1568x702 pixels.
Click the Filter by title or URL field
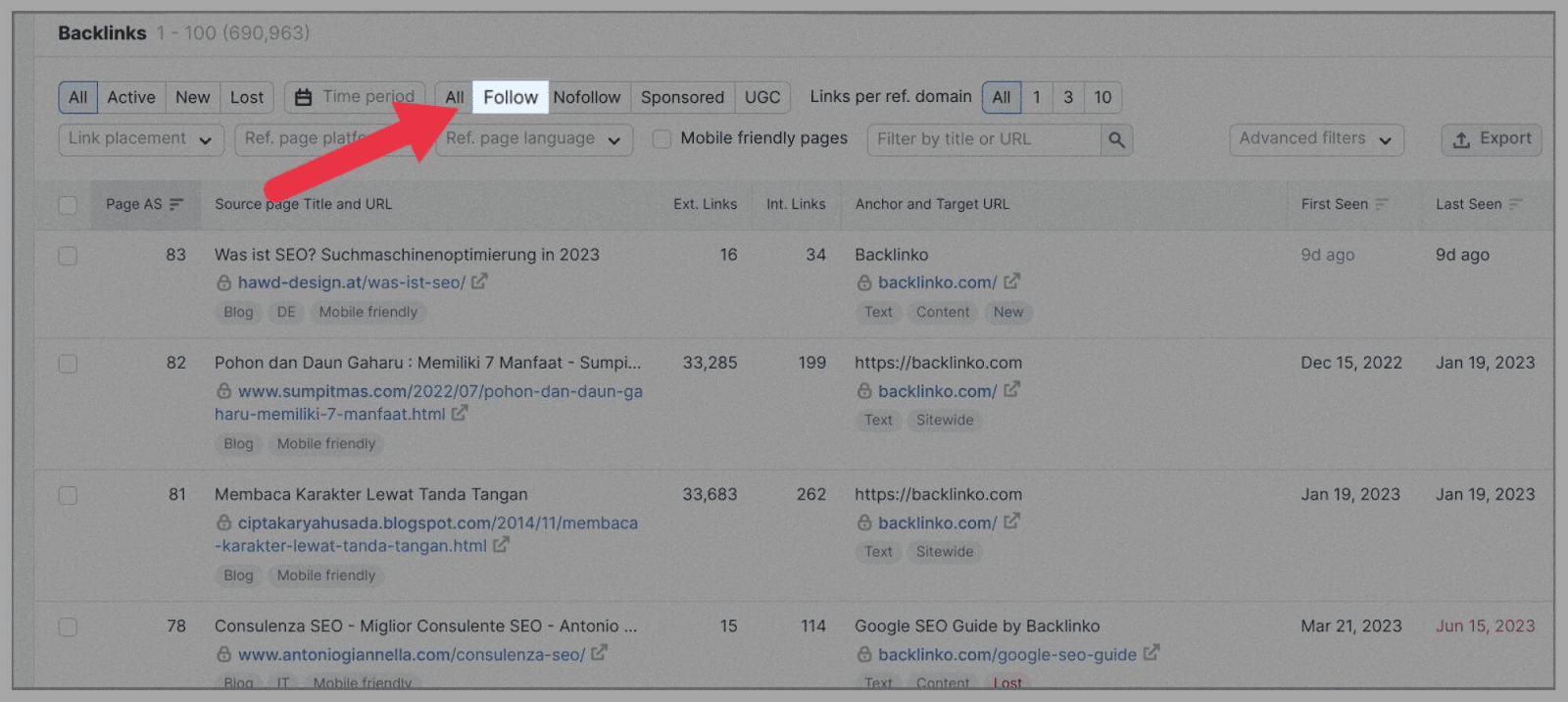[x=983, y=139]
